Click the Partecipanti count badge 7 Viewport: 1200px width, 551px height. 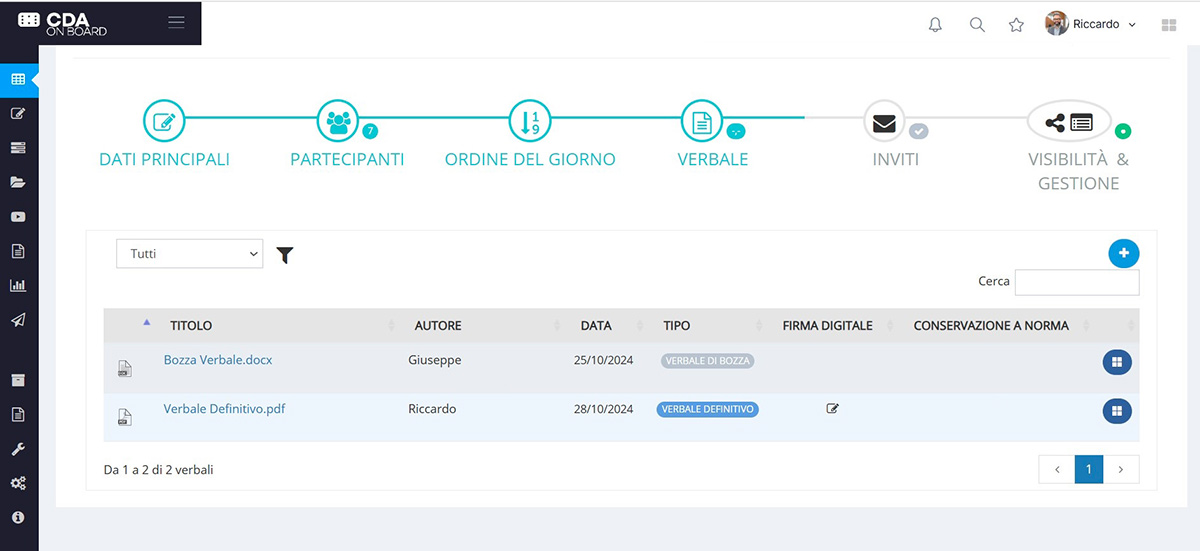click(x=370, y=131)
